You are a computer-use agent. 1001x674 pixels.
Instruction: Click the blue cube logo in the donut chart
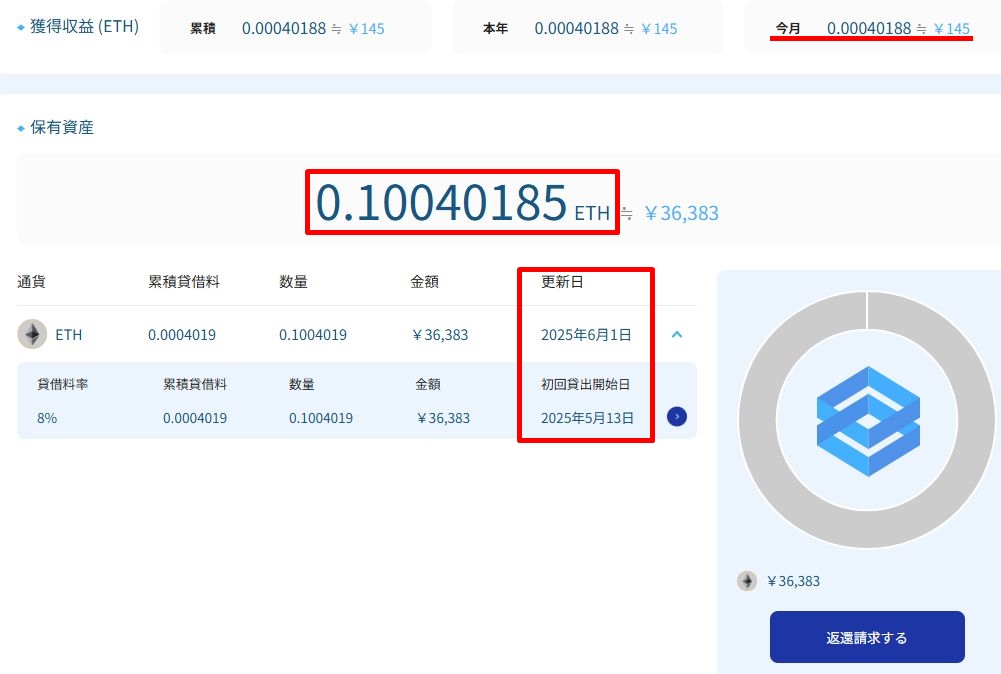tap(868, 421)
